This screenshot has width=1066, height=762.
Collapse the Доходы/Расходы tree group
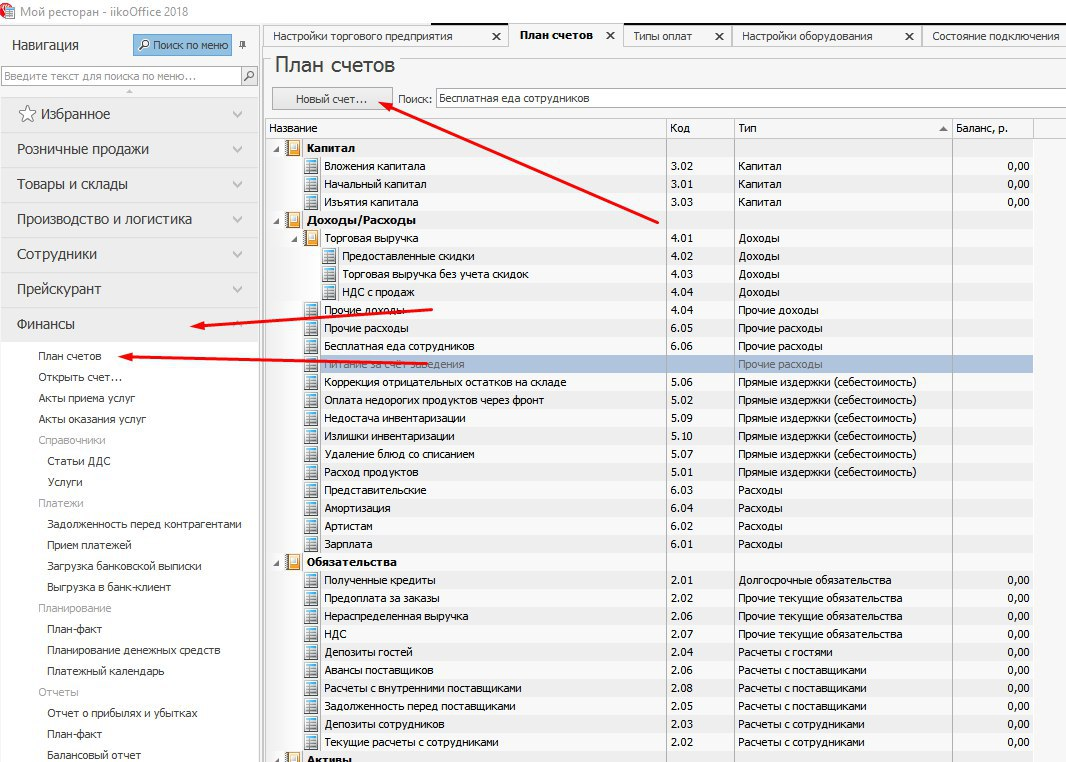[277, 220]
